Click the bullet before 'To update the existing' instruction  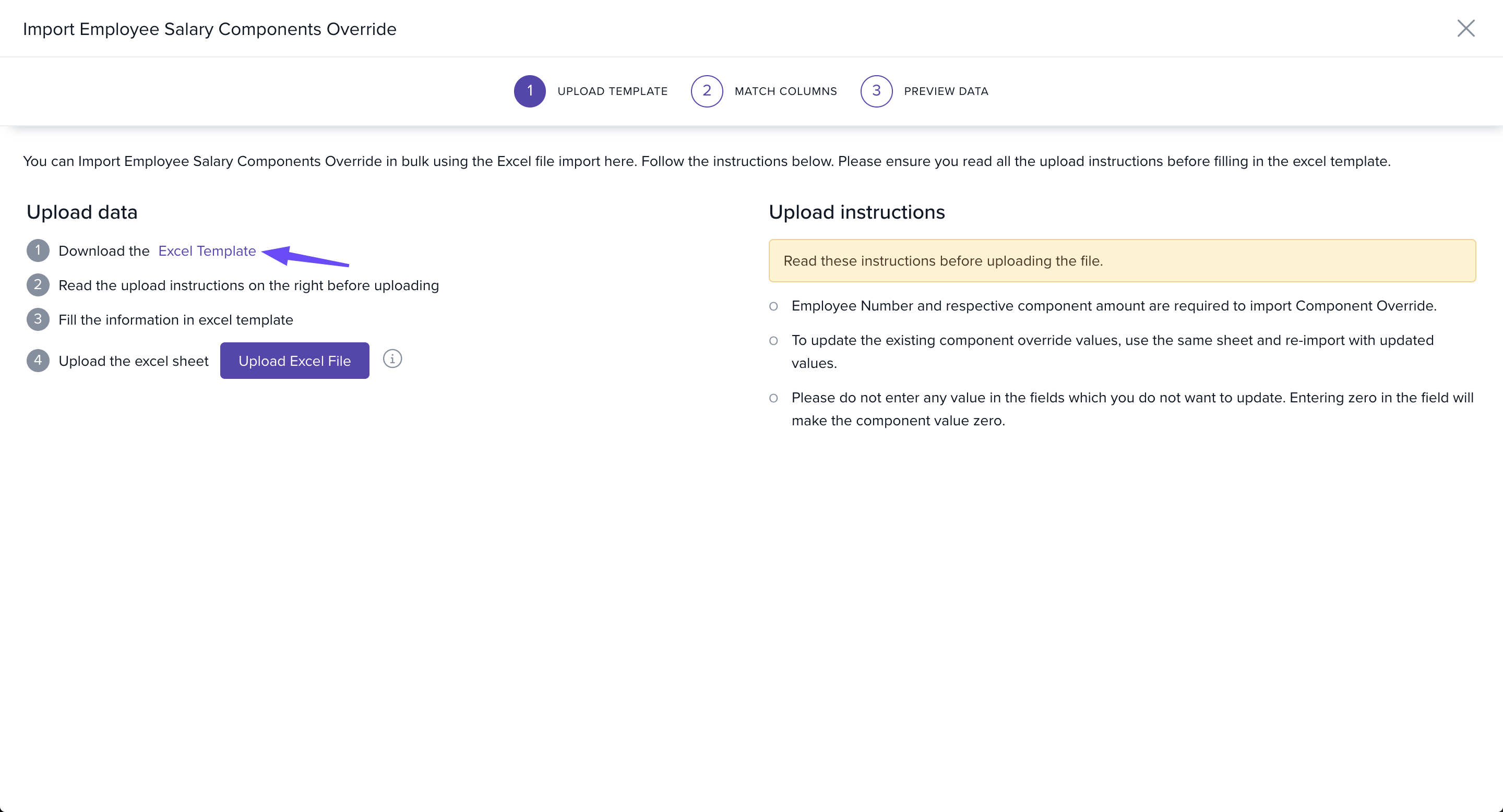(x=773, y=341)
